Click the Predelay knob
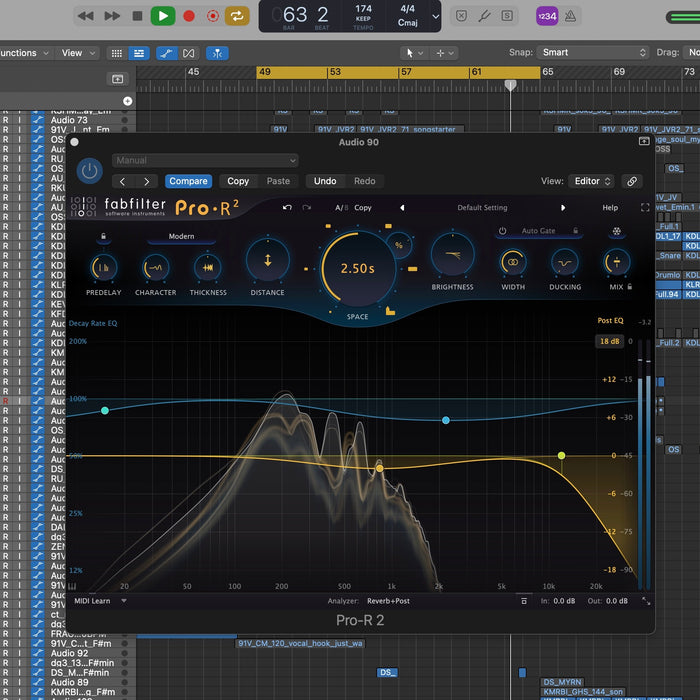The width and height of the screenshot is (700, 700). pos(104,268)
